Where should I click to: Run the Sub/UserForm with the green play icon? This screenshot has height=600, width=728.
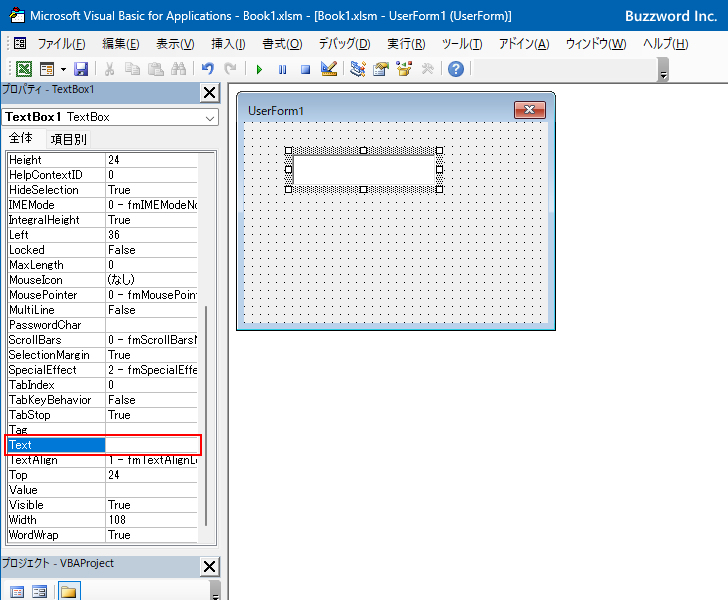click(259, 70)
